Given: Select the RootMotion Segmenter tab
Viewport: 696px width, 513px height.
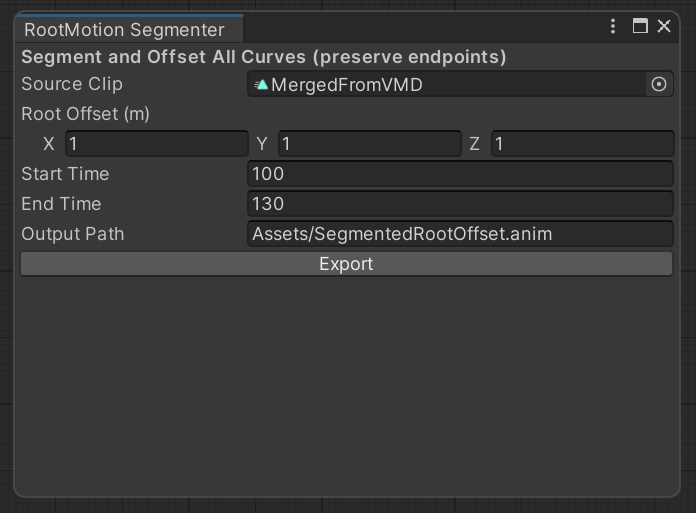Looking at the screenshot, I should (x=124, y=30).
